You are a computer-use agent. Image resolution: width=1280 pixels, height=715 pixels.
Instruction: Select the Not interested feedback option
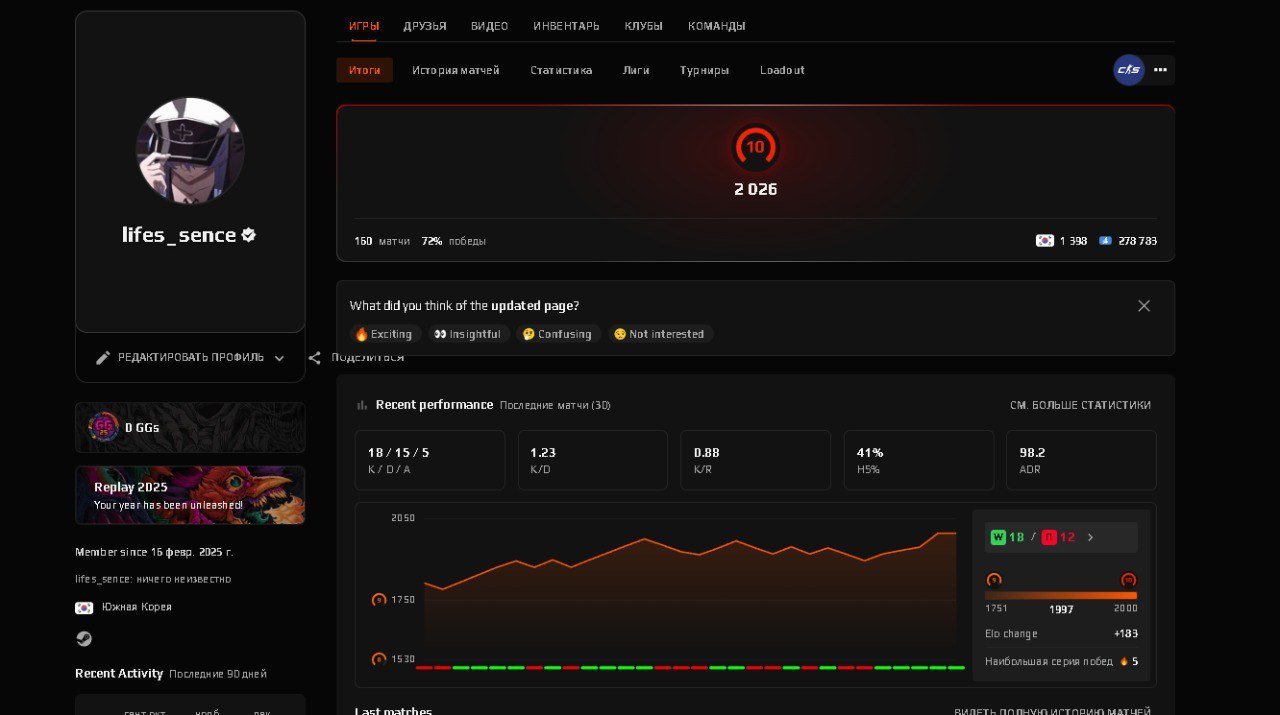(x=659, y=334)
